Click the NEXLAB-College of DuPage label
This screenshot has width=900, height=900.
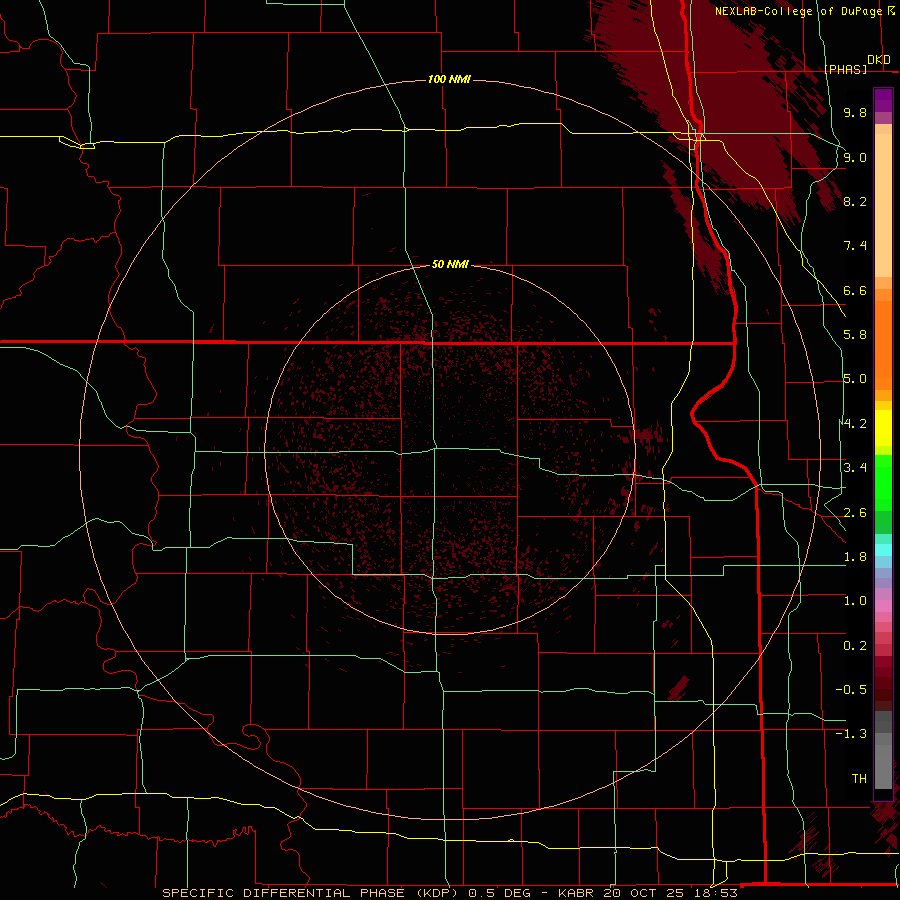click(x=798, y=11)
